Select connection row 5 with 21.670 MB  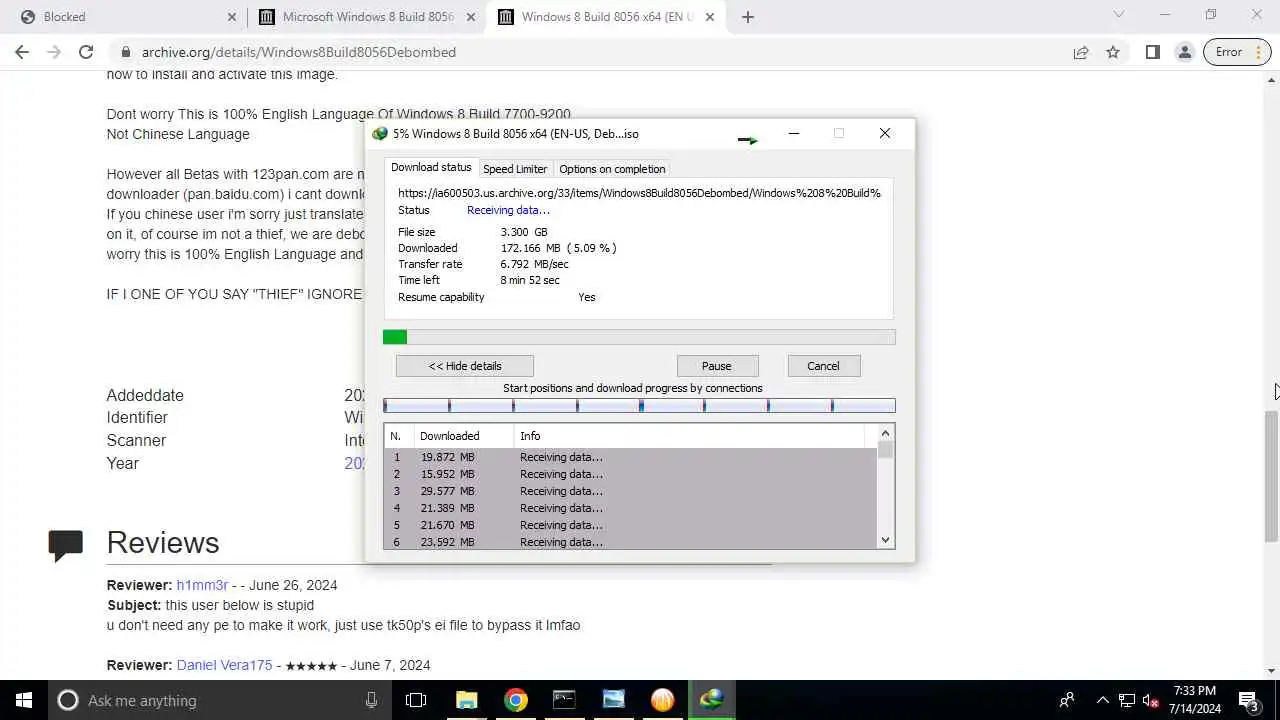(x=630, y=525)
